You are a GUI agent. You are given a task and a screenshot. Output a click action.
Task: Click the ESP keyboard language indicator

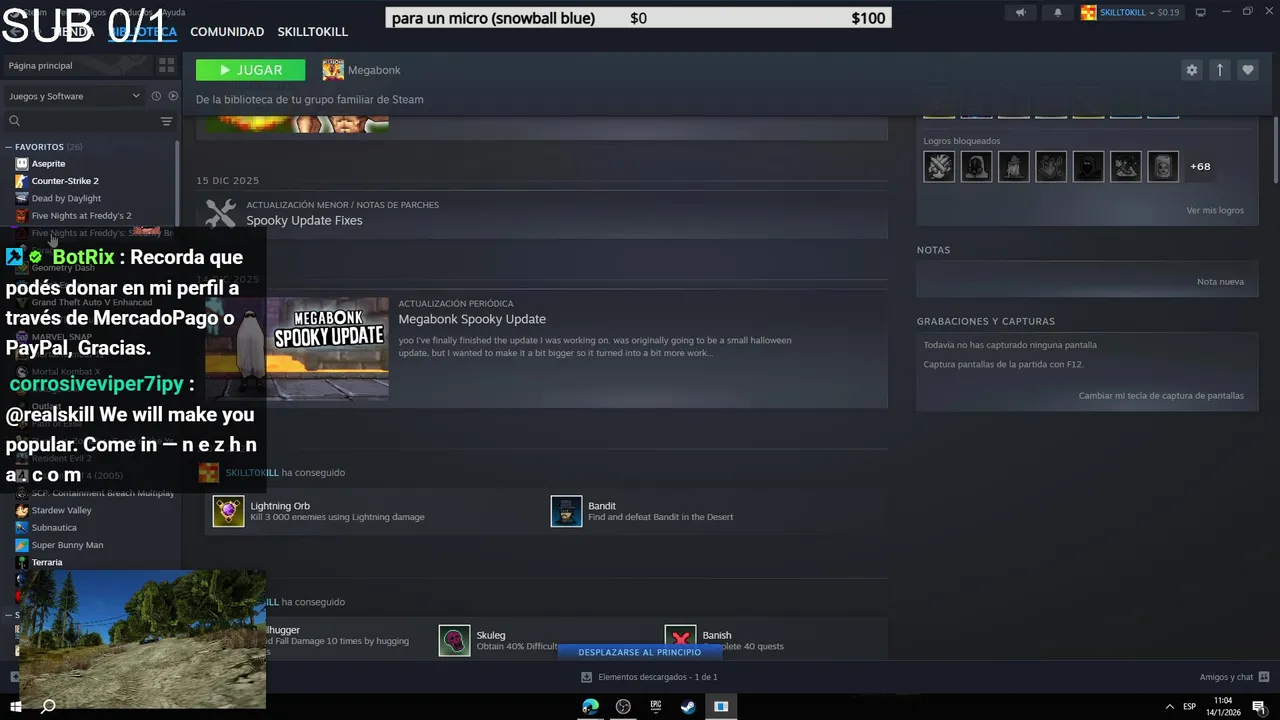1190,706
